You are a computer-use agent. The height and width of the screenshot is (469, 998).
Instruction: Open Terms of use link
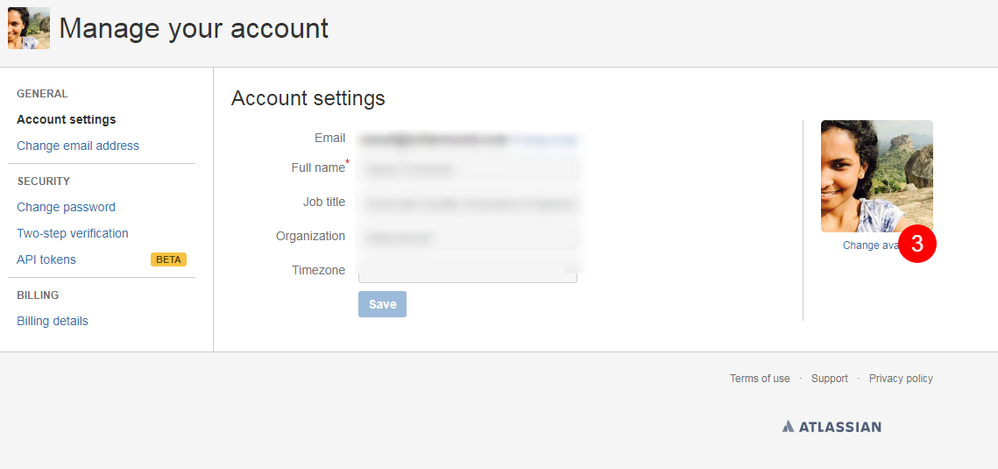pyautogui.click(x=759, y=379)
